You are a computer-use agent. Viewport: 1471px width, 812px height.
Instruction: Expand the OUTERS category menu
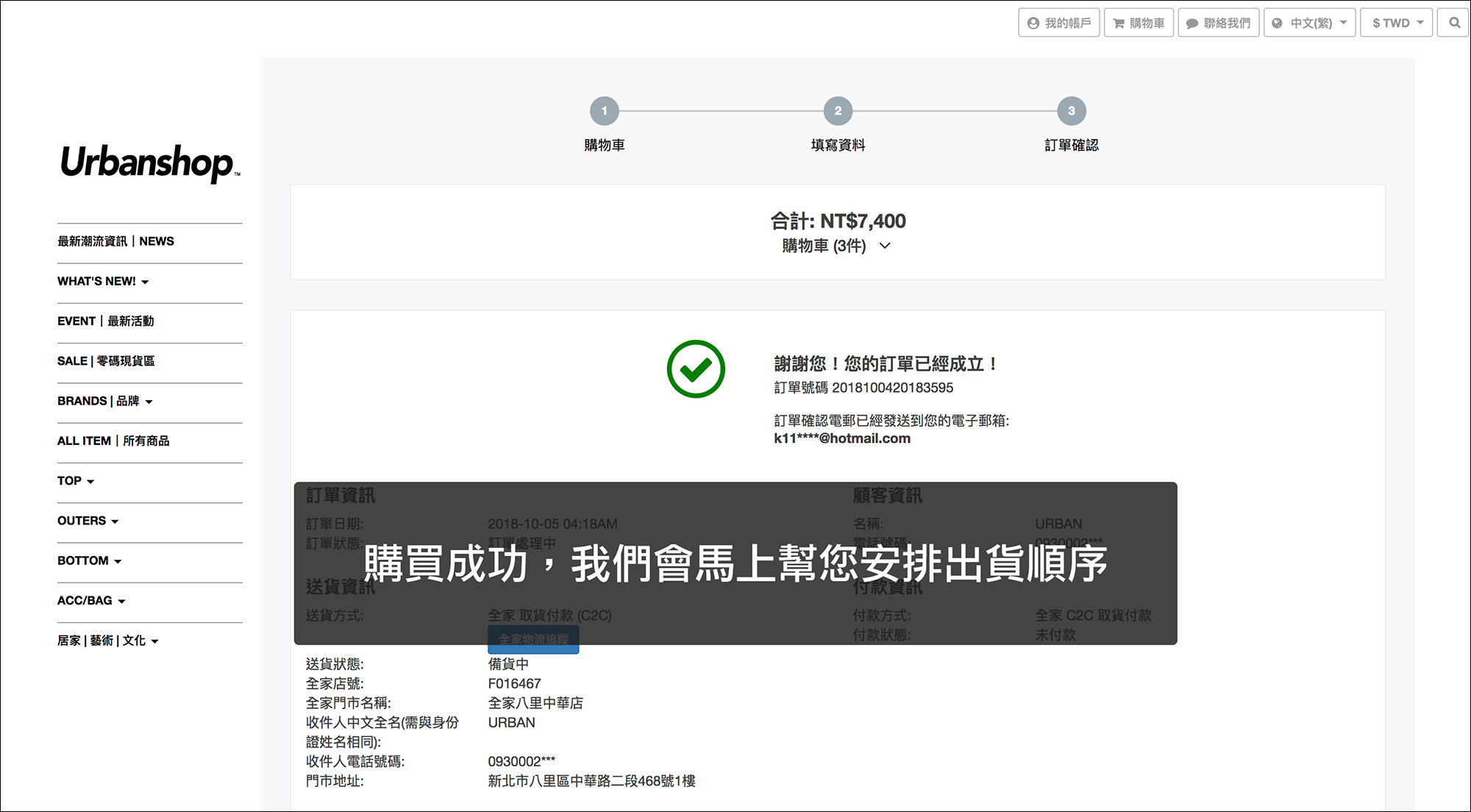point(88,521)
